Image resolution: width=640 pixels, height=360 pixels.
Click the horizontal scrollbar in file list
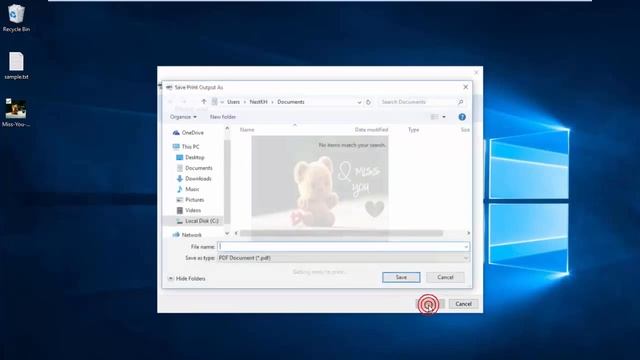[x=341, y=233]
